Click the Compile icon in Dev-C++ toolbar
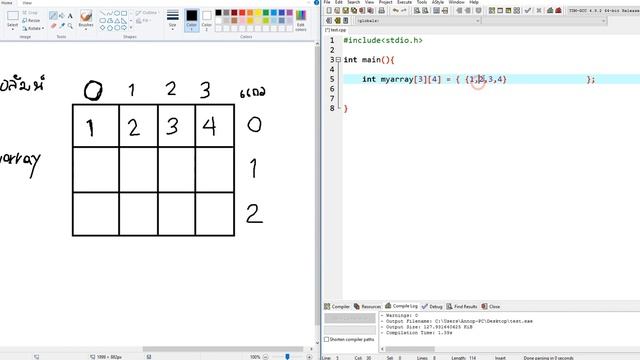 tap(492, 10)
